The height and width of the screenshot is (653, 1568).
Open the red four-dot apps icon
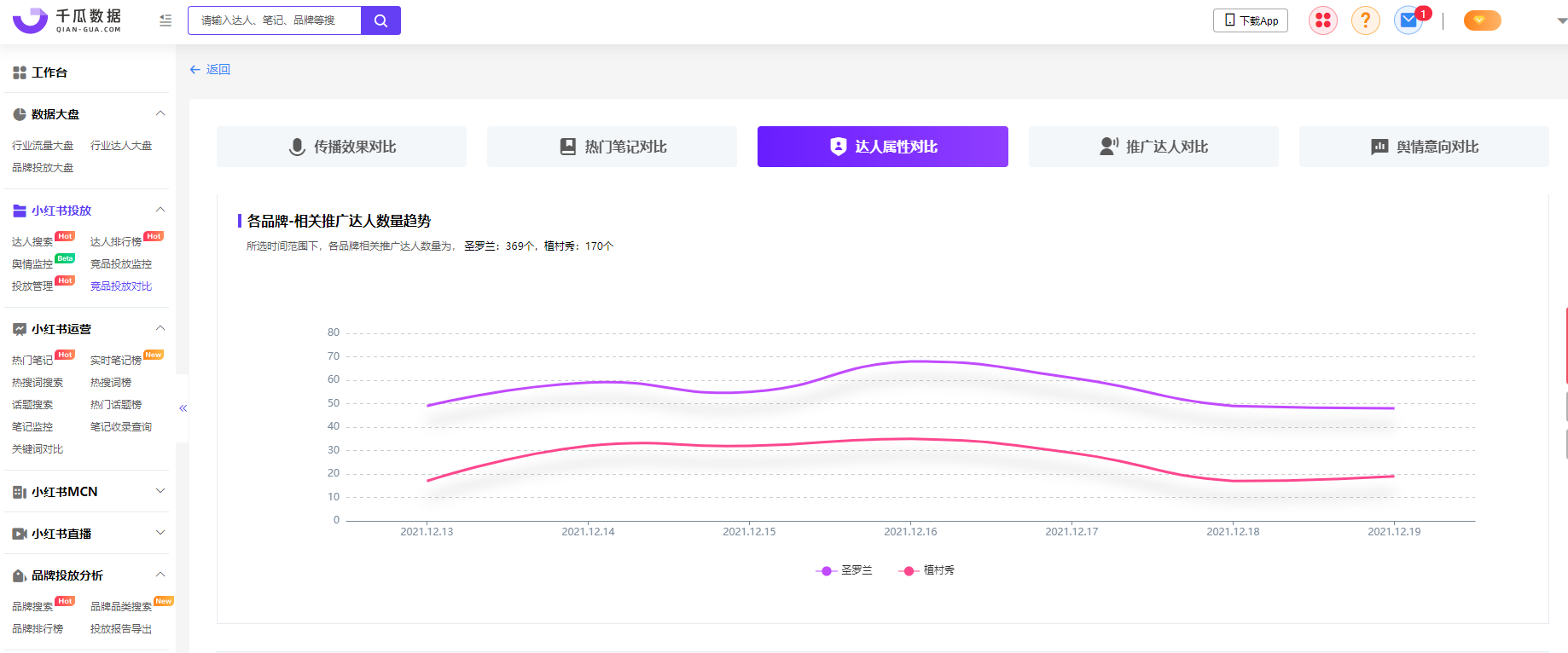click(x=1323, y=20)
